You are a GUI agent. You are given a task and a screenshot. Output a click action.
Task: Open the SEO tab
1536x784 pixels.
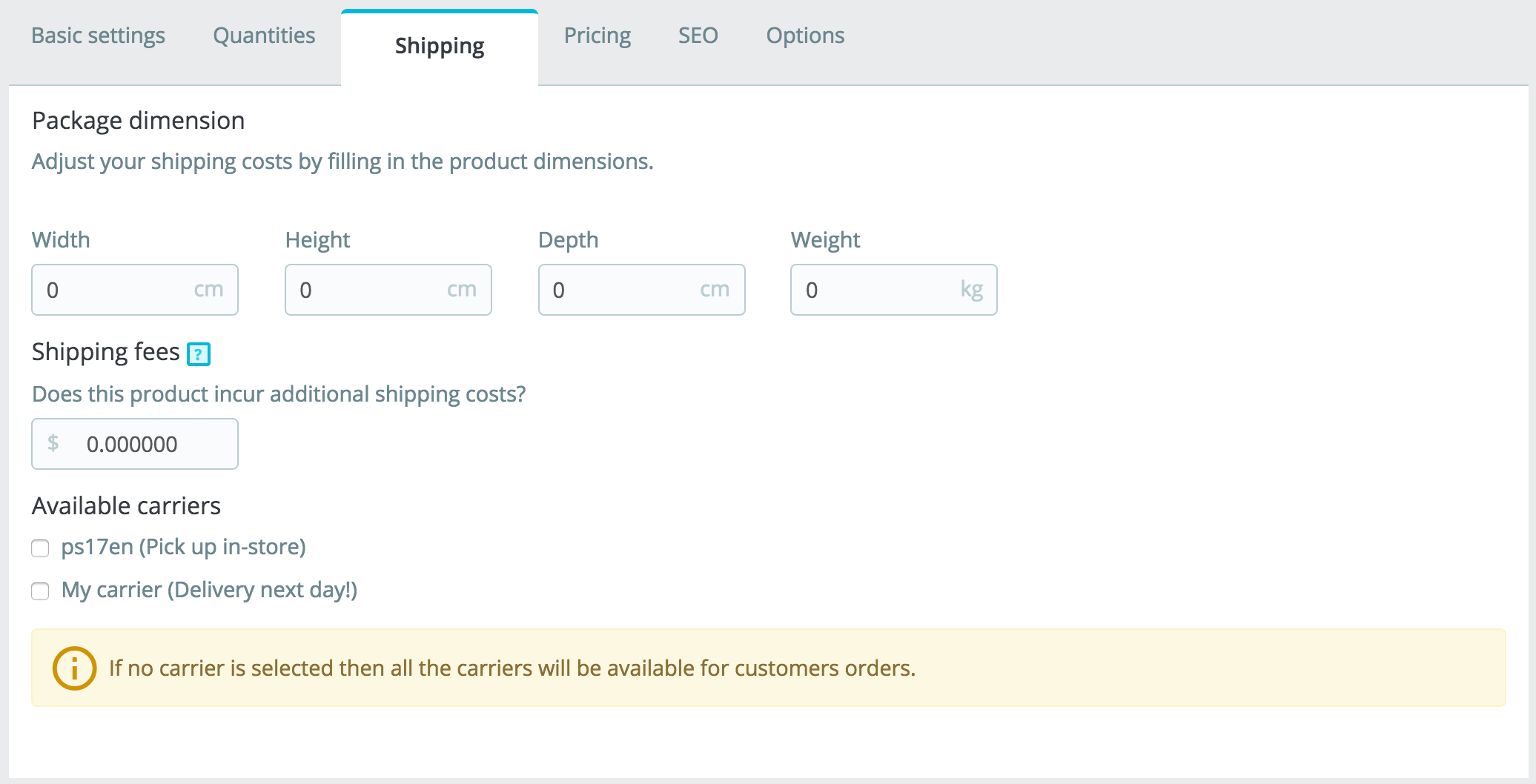click(698, 36)
